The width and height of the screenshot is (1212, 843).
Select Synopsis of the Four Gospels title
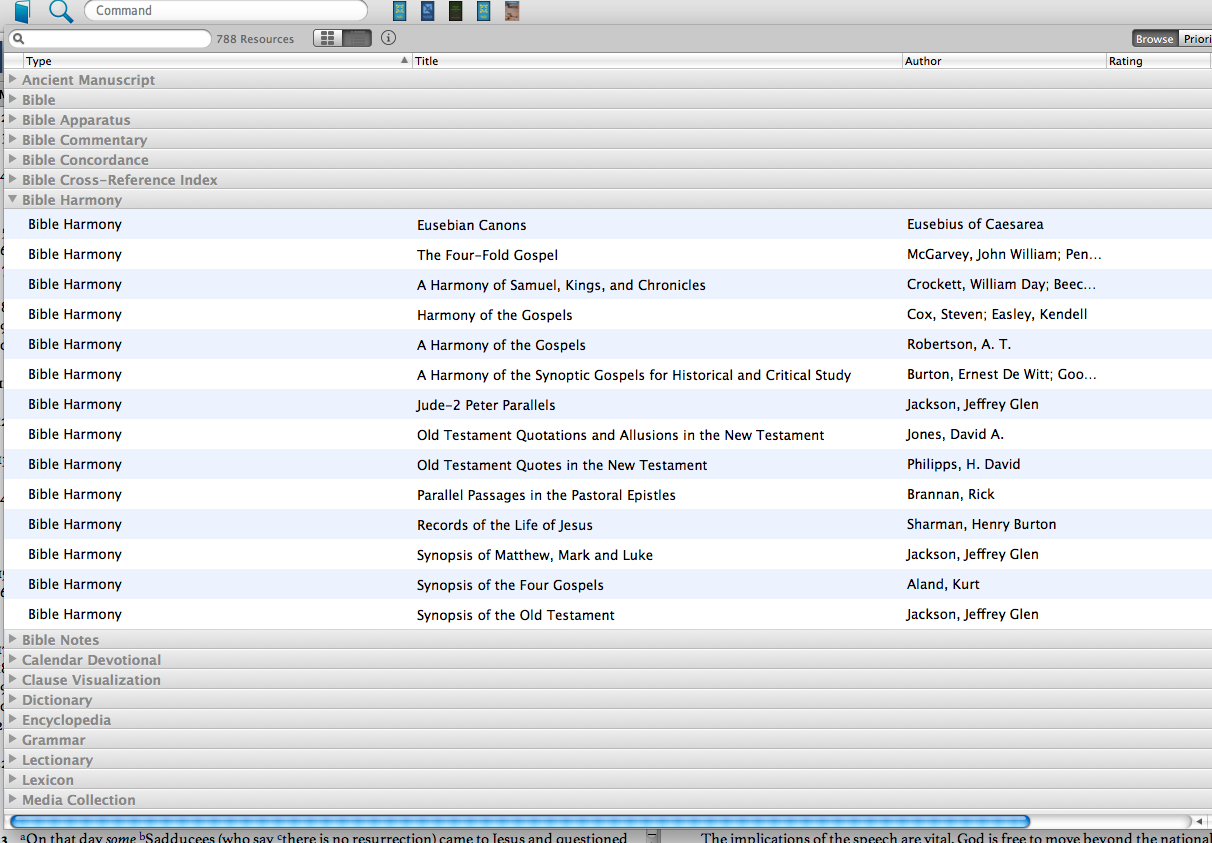pos(510,585)
